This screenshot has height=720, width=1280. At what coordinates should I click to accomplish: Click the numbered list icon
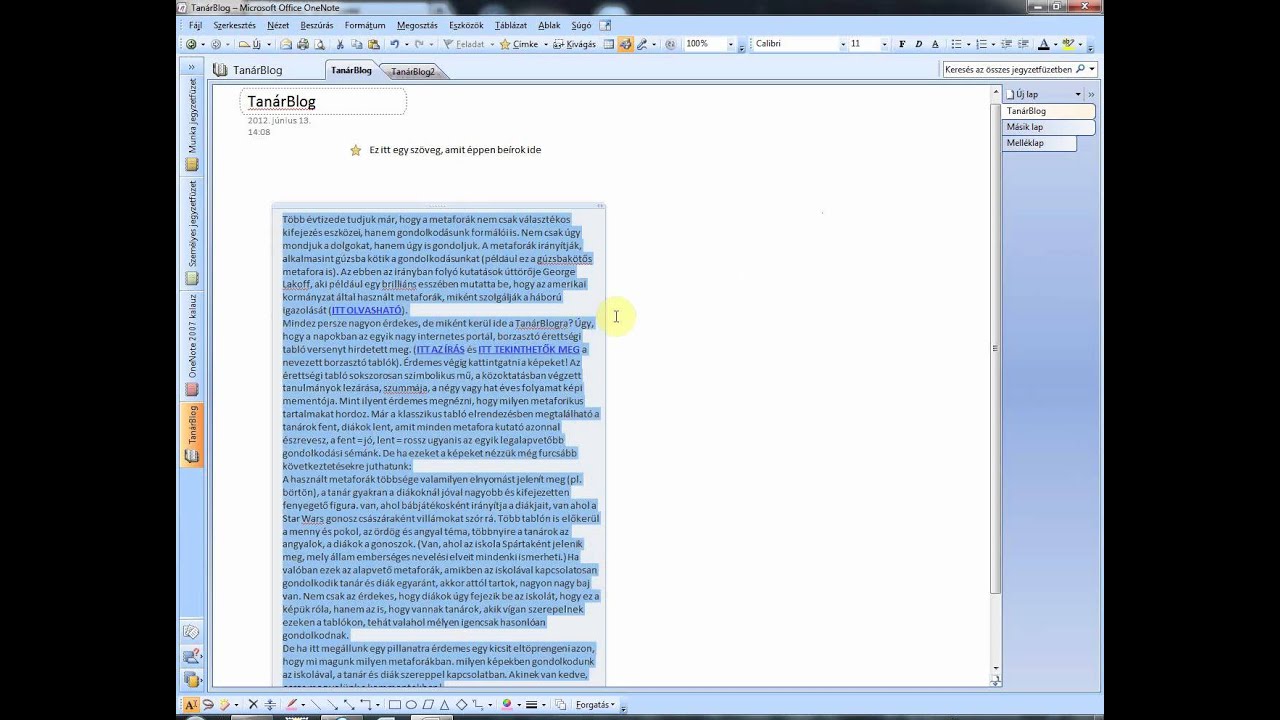point(981,44)
